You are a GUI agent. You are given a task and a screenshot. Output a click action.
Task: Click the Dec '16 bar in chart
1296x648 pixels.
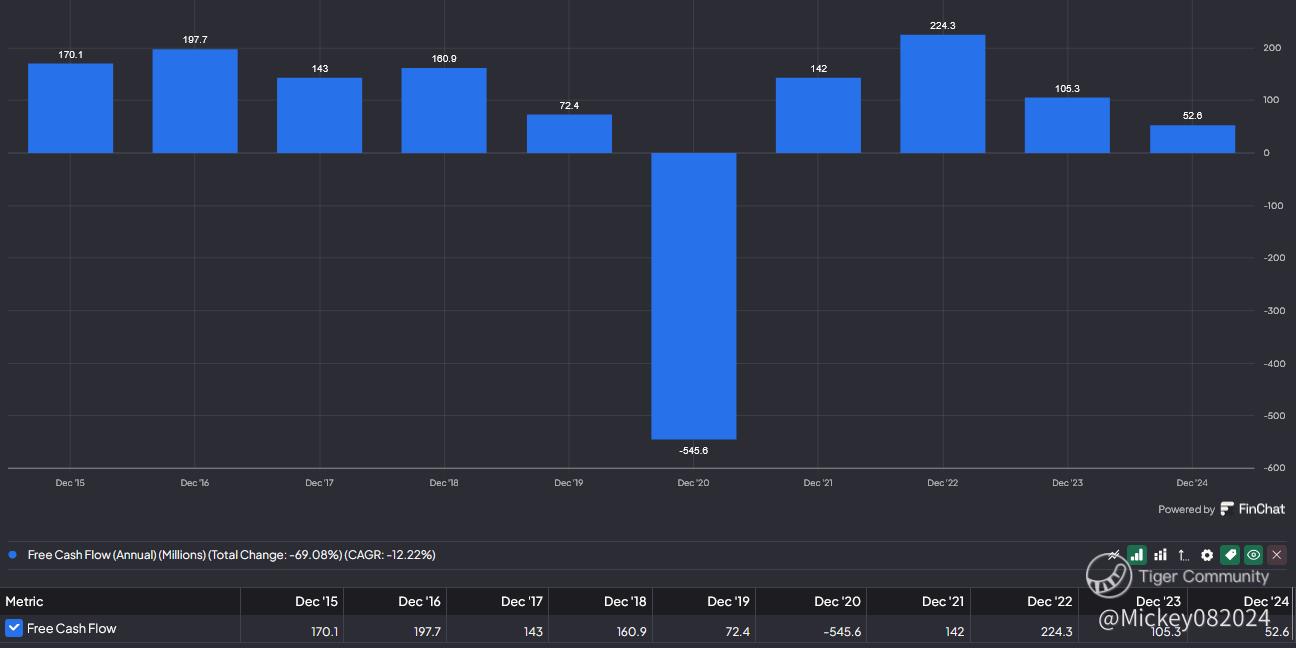[x=195, y=101]
